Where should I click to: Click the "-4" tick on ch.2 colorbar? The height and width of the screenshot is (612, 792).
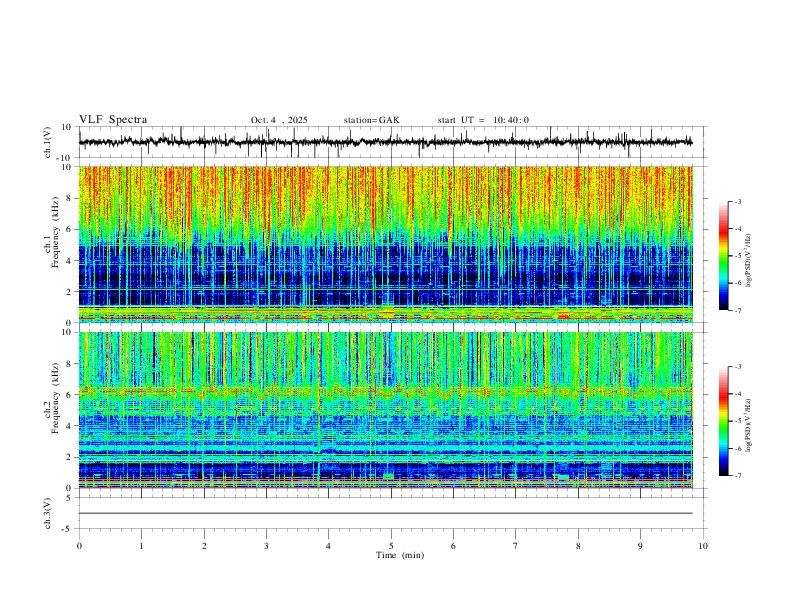point(737,394)
